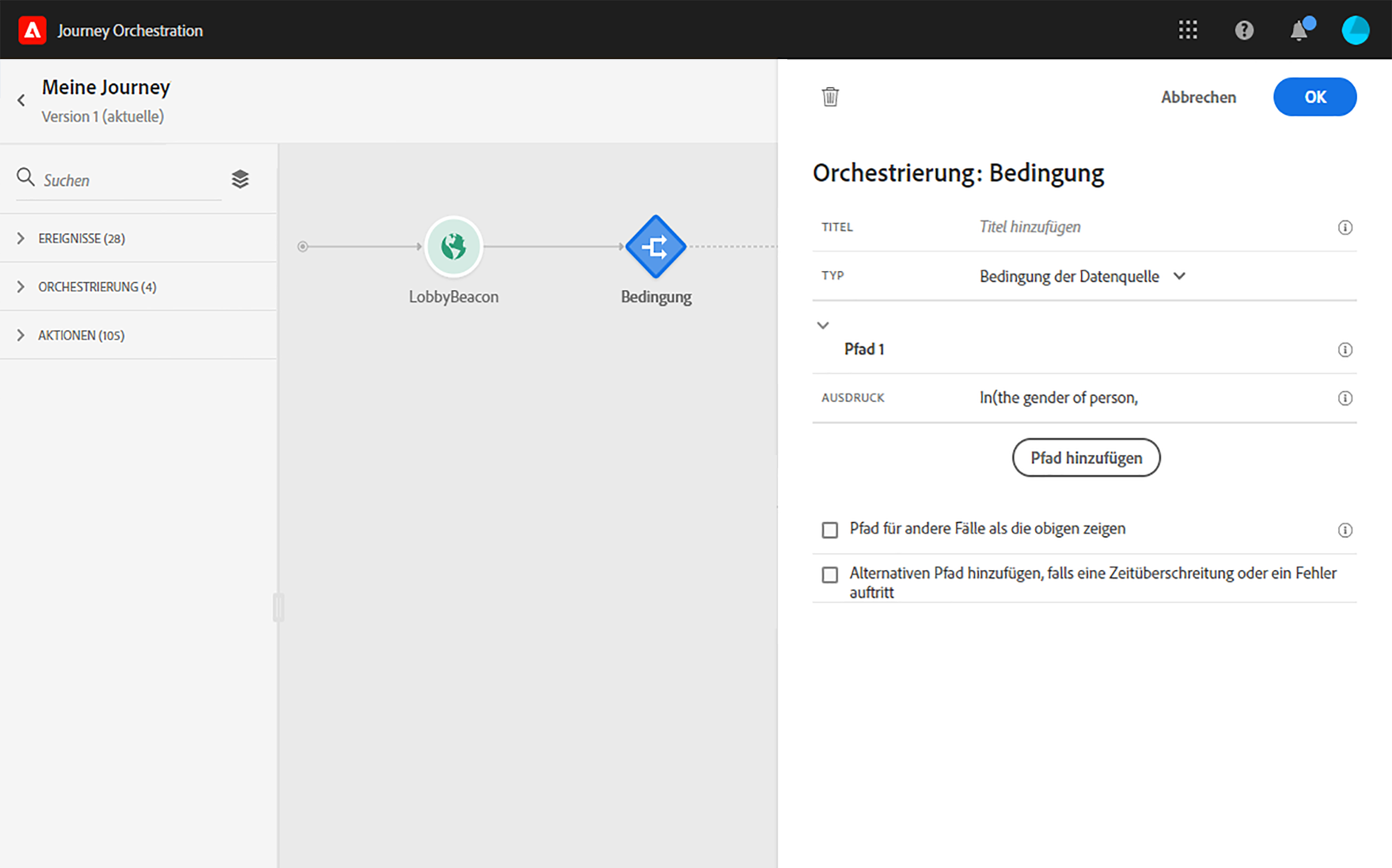Click the layers filter icon beside search
The image size is (1392, 868).
coord(240,179)
